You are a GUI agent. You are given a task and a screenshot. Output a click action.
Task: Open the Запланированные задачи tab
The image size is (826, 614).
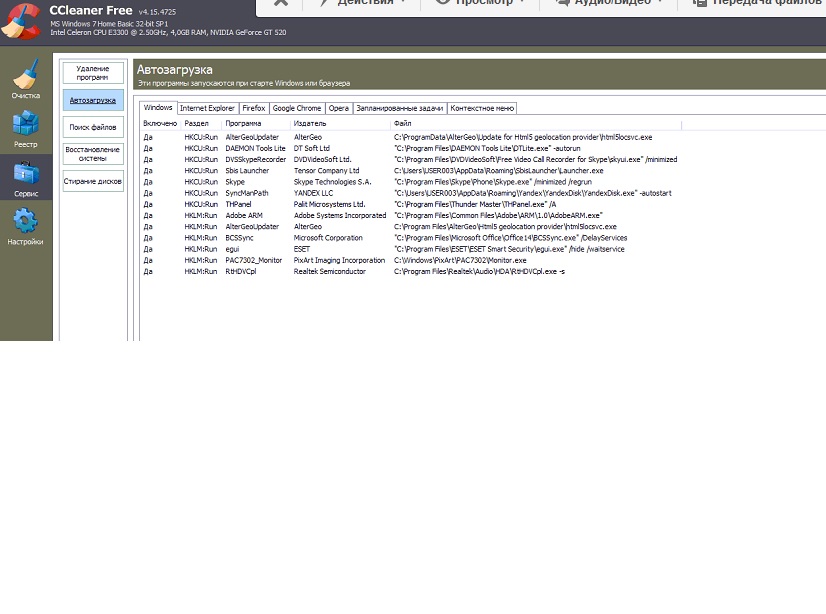[x=400, y=108]
